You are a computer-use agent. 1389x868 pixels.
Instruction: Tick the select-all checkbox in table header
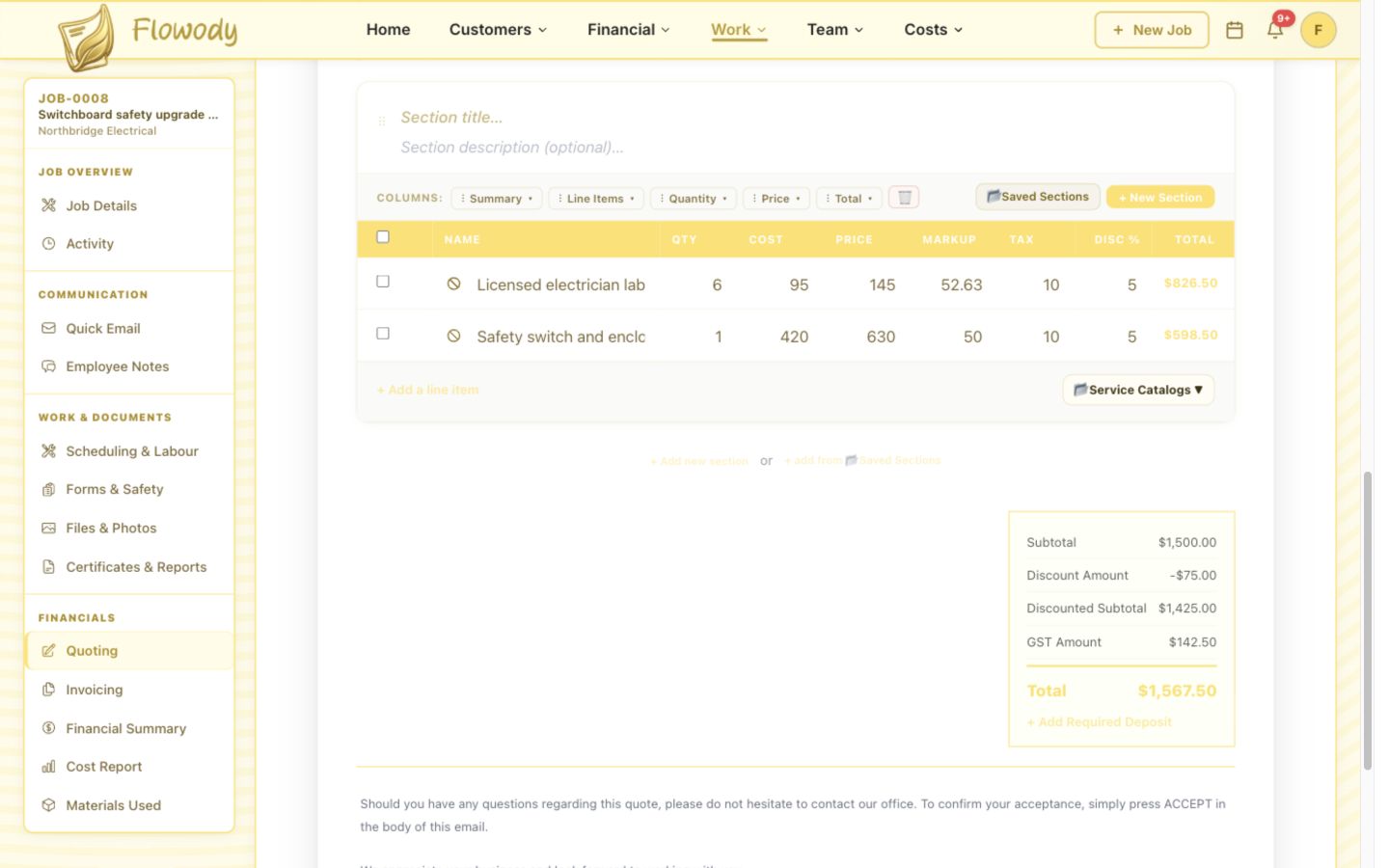[x=383, y=237]
